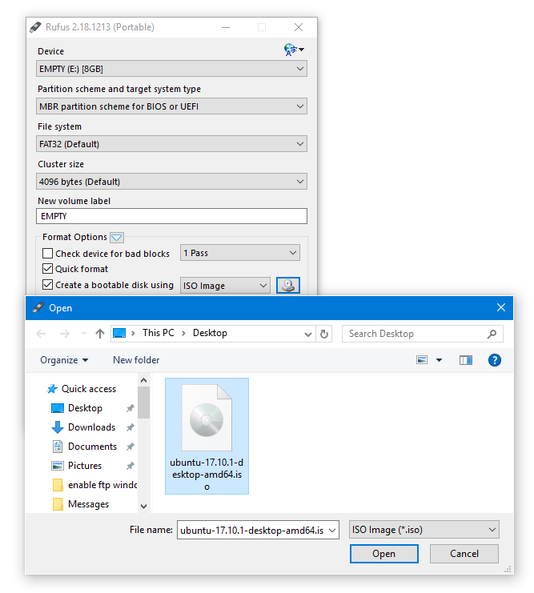Toggle Format Options advanced arrow

tap(117, 238)
